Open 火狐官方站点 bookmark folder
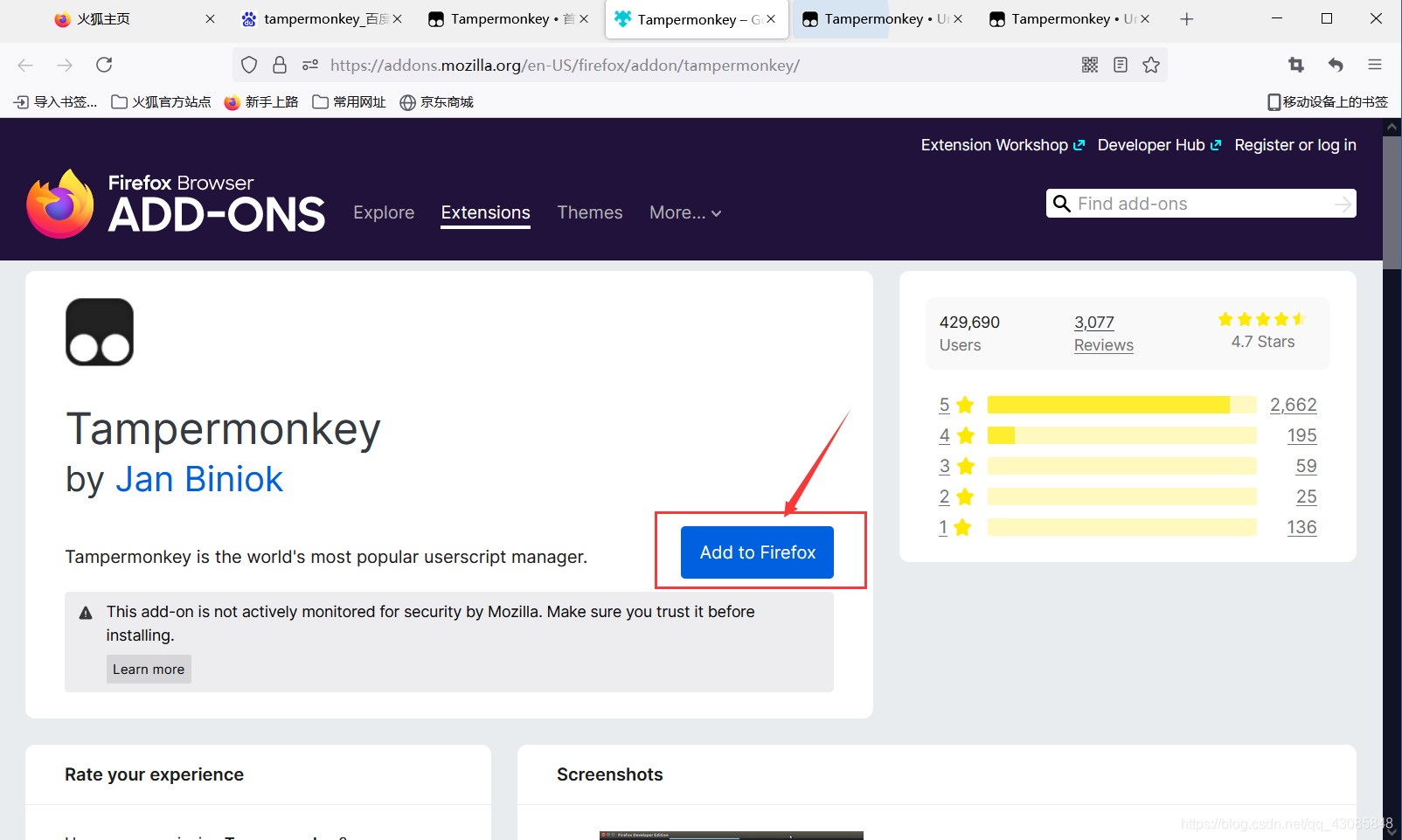This screenshot has height=840, width=1402. 162,102
